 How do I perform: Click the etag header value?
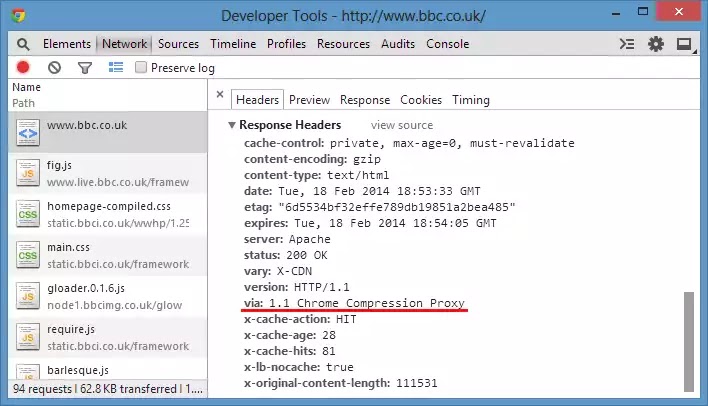coord(397,207)
